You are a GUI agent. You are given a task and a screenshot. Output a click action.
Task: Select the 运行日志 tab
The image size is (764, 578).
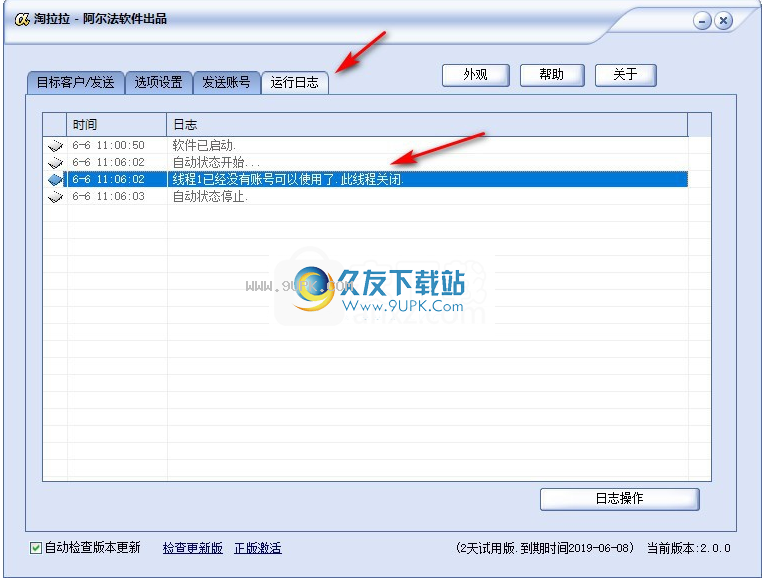(294, 82)
